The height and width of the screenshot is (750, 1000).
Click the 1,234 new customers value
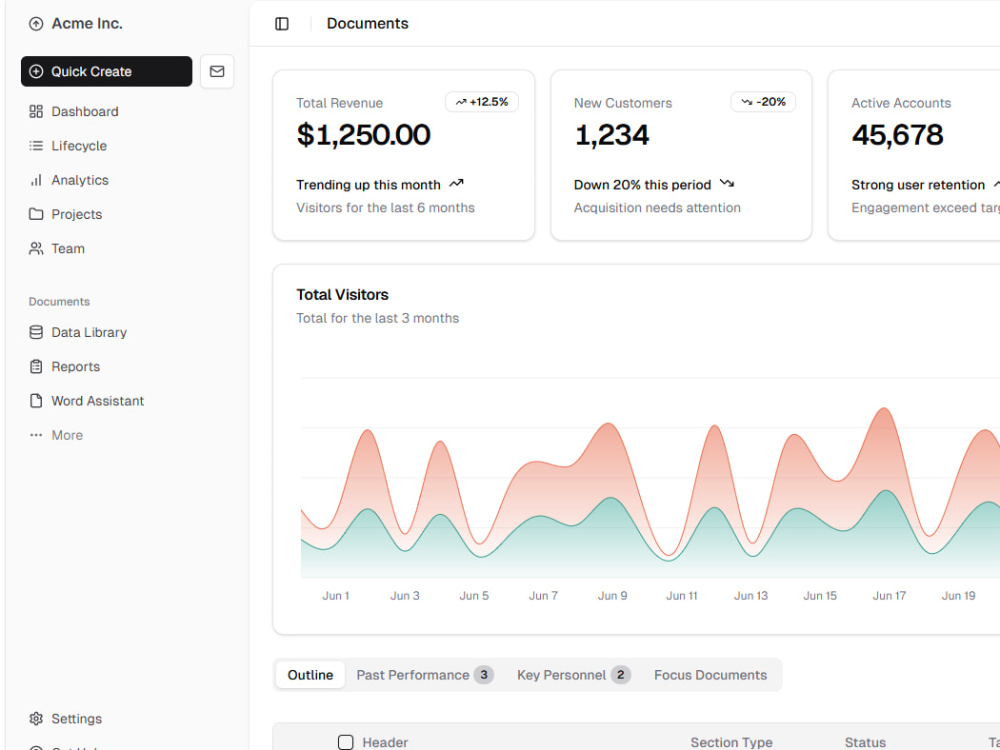tap(612, 135)
